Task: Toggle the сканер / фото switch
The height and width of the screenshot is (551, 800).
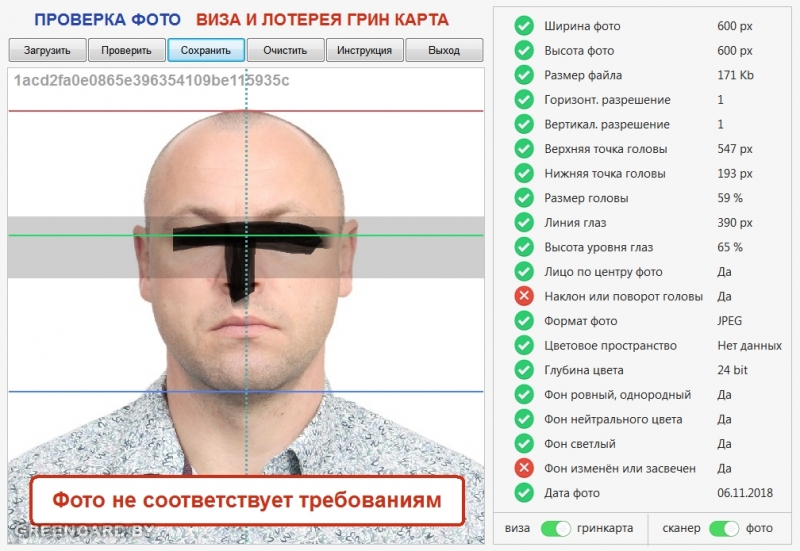Action: (x=724, y=529)
